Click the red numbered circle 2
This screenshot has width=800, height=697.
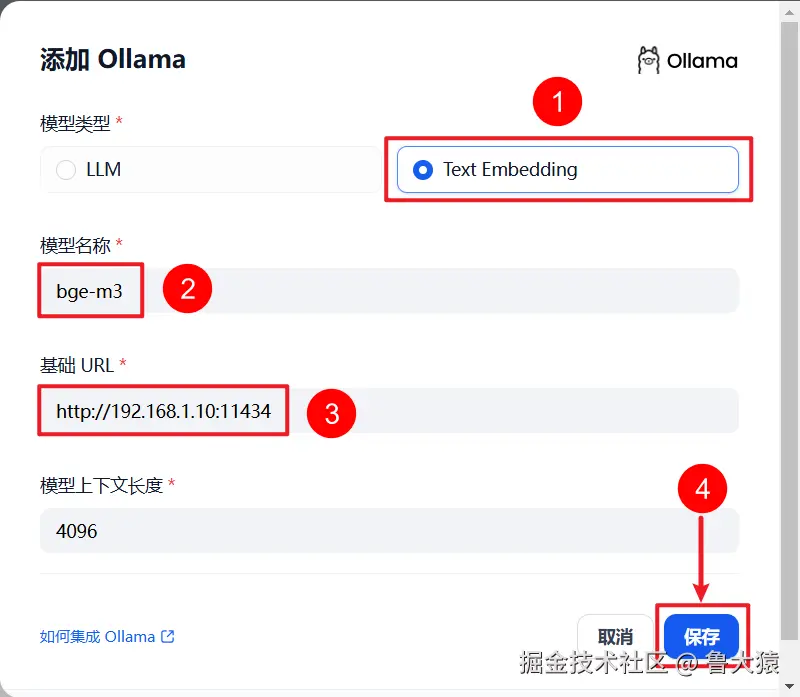[187, 289]
